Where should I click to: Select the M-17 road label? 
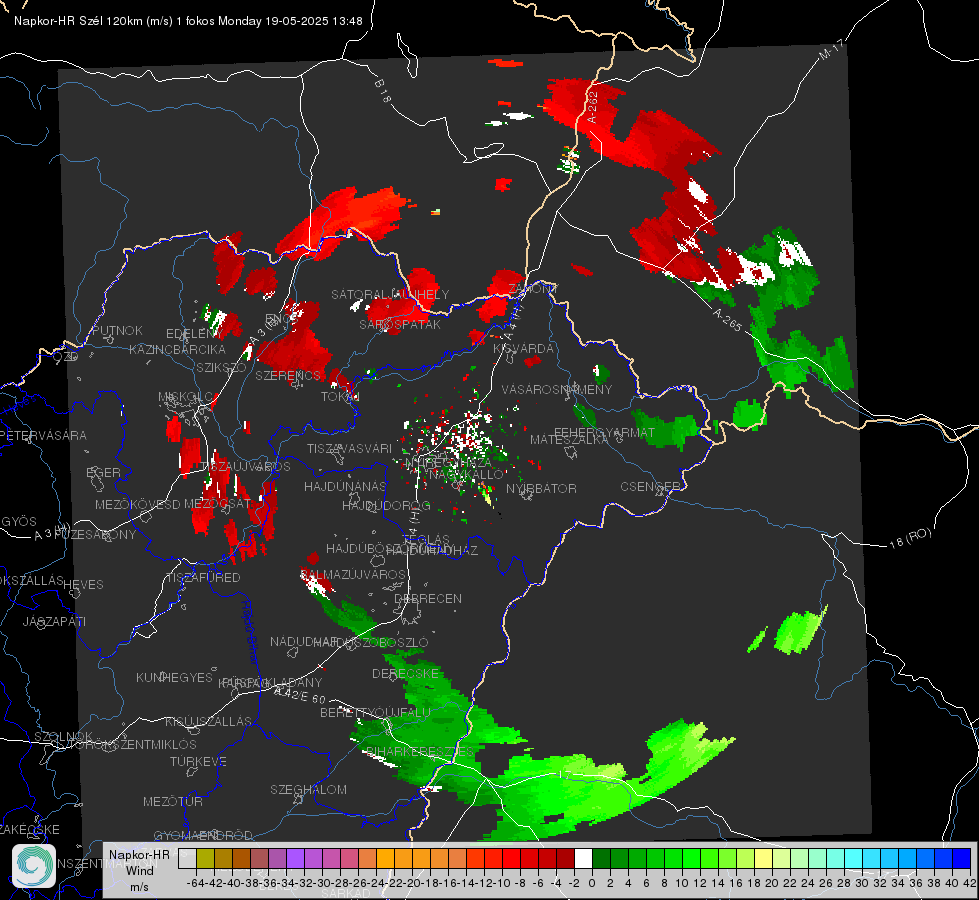pos(831,50)
